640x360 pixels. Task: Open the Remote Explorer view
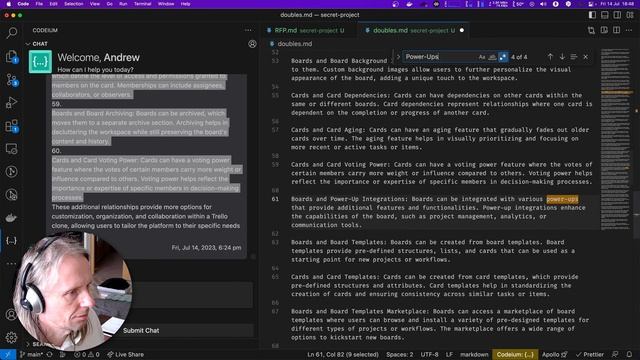pyautogui.click(x=11, y=149)
